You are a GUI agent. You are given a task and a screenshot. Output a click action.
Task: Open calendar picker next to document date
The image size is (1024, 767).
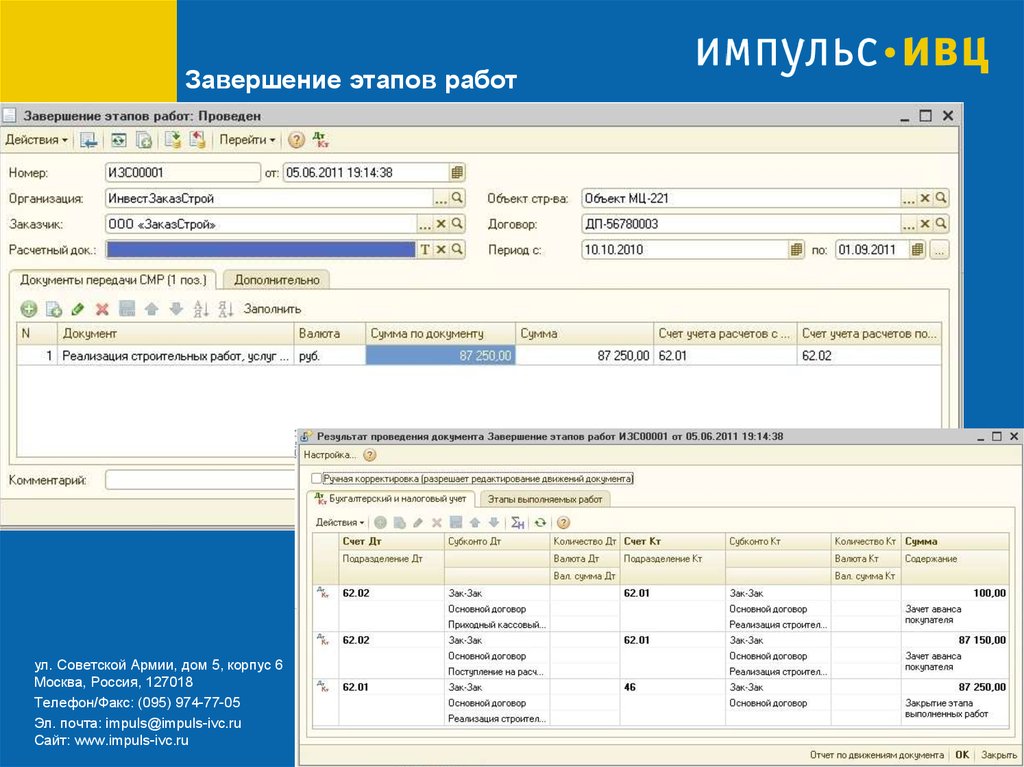tap(457, 172)
